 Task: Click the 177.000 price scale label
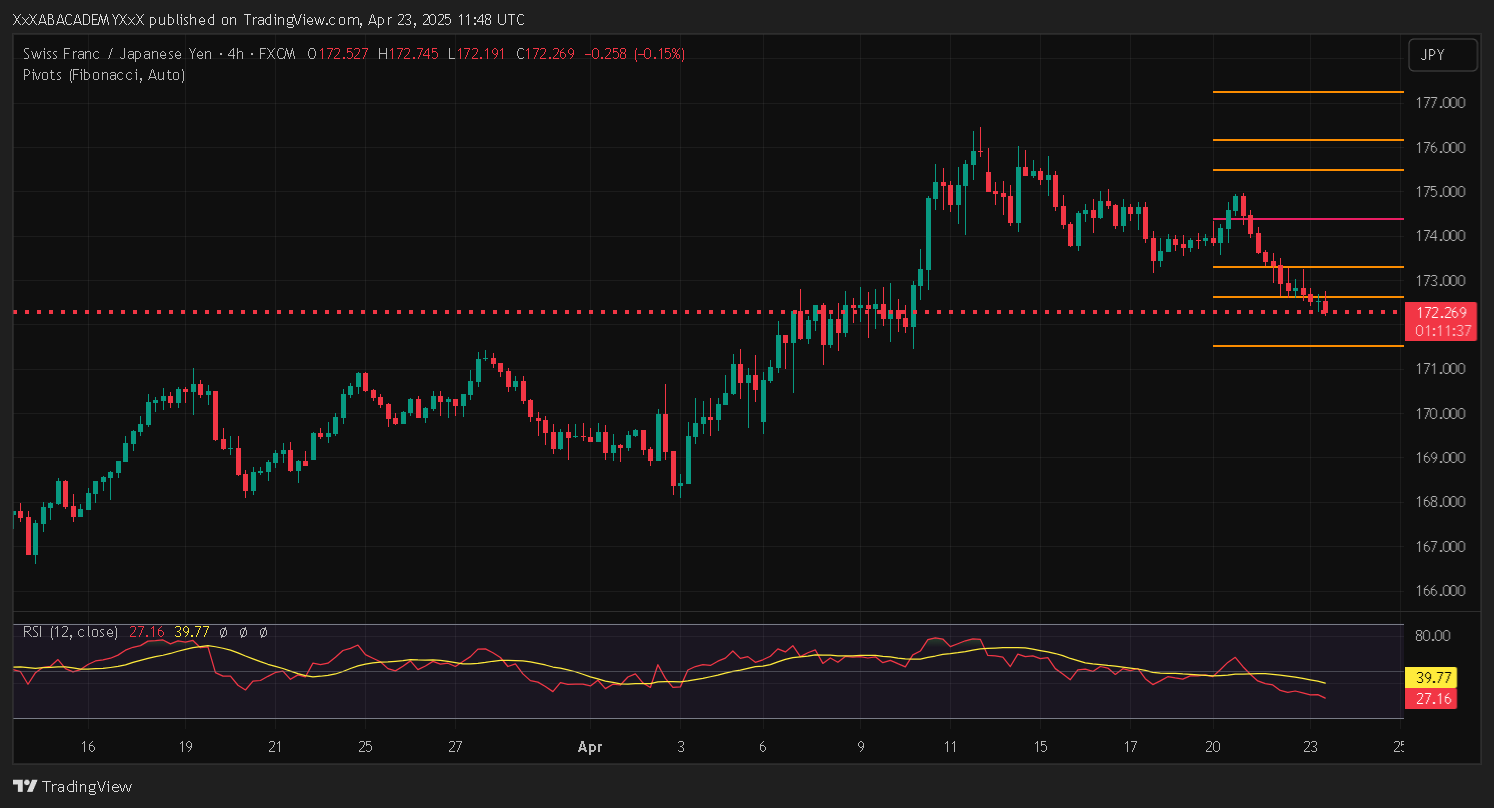(x=1441, y=103)
